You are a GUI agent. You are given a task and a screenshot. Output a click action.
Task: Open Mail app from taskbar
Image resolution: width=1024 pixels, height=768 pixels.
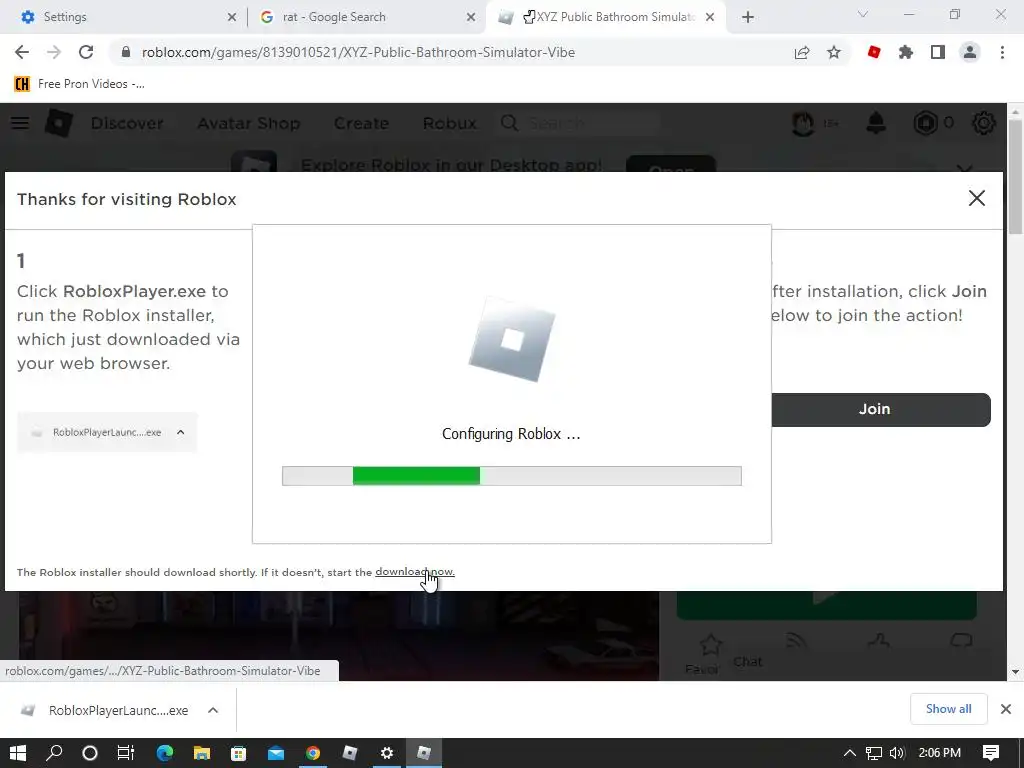point(276,753)
